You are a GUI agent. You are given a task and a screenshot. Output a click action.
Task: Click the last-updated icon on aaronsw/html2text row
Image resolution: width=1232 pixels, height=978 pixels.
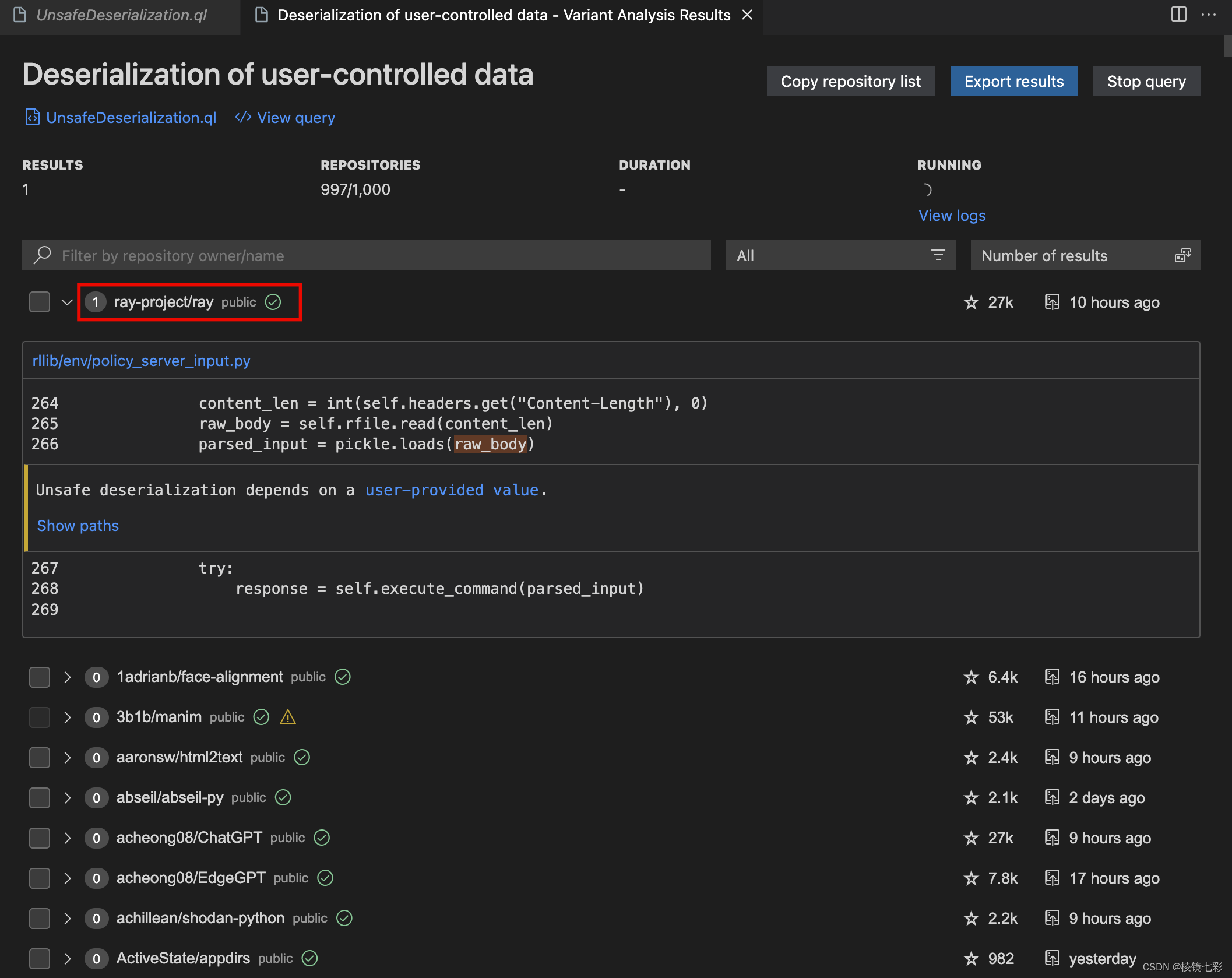(1052, 757)
